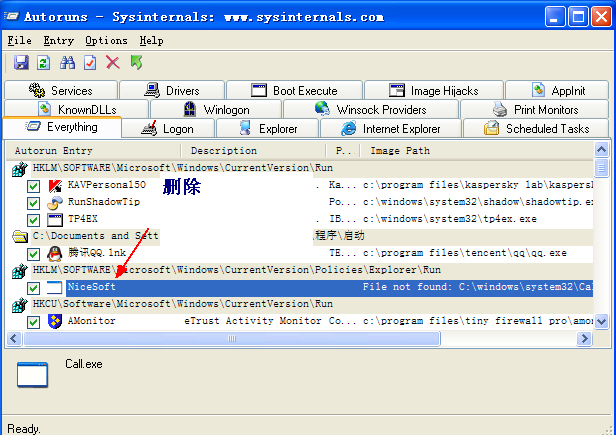Click the Autorun Entry column header
Screen dimensions: 616x435
[94, 151]
